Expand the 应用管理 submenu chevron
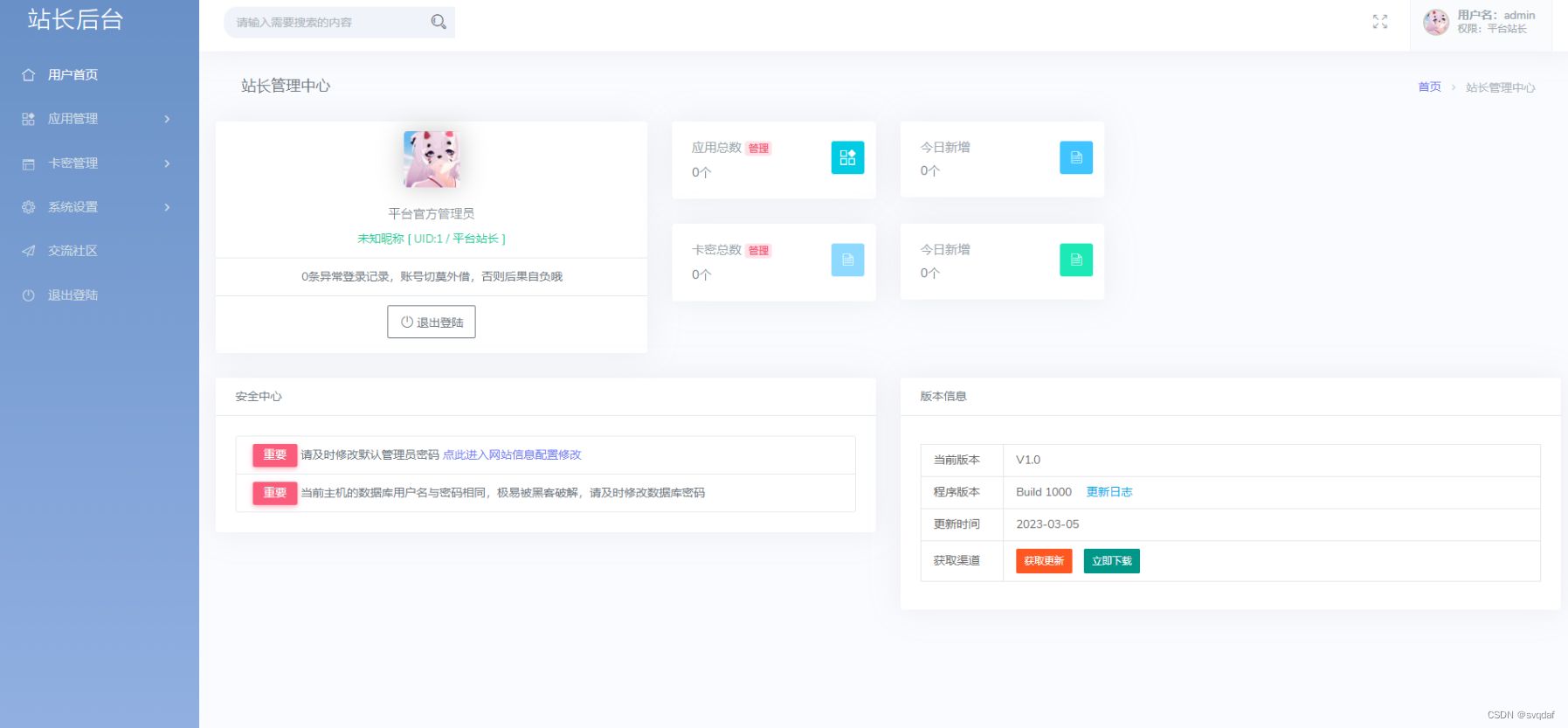This screenshot has height=728, width=1568. pyautogui.click(x=167, y=119)
